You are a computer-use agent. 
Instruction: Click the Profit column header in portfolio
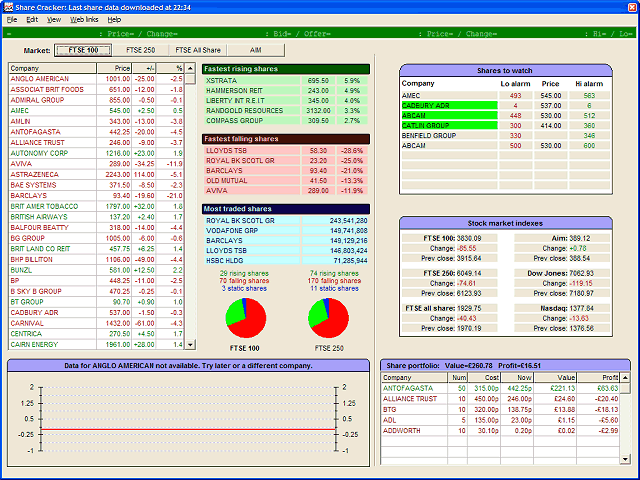pos(599,378)
